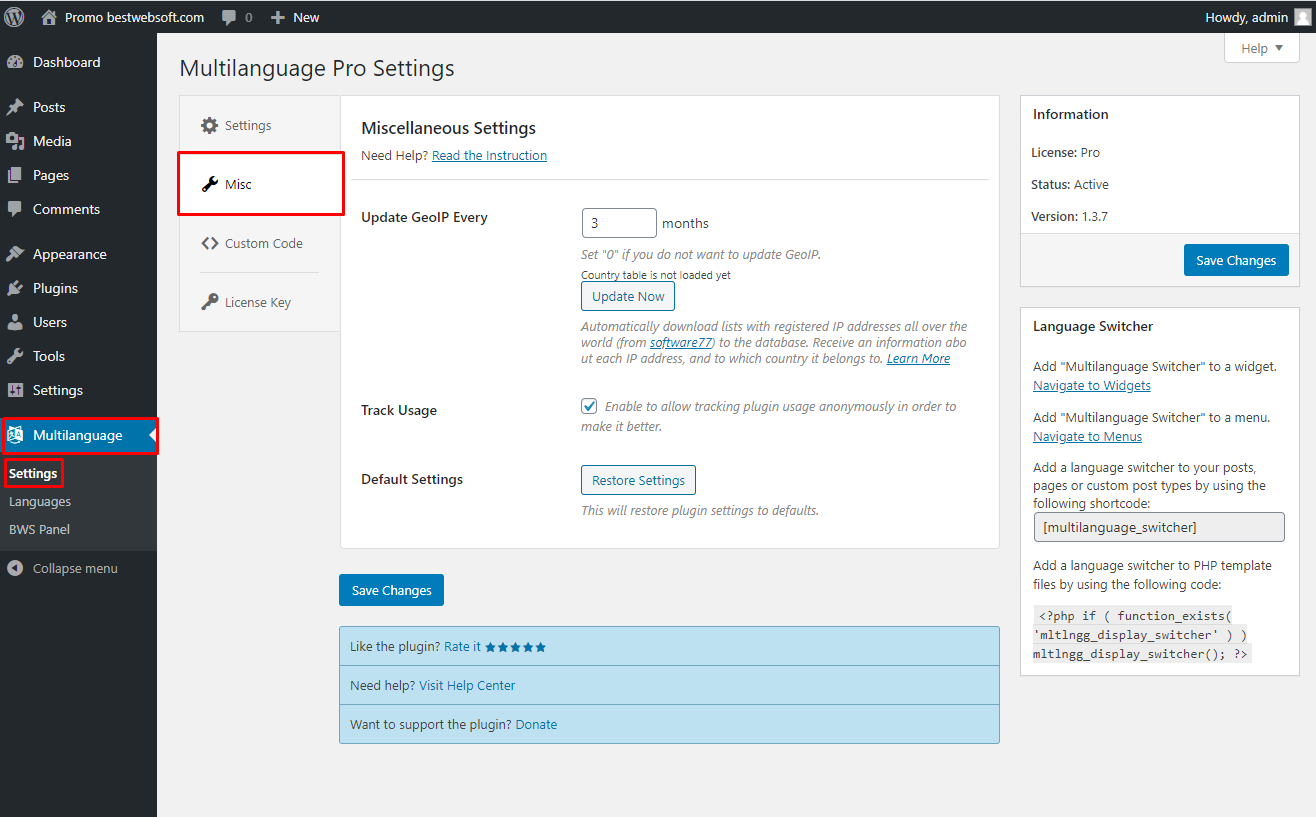Click the Users person icon
Image resolution: width=1316 pixels, height=817 pixels.
tap(15, 322)
